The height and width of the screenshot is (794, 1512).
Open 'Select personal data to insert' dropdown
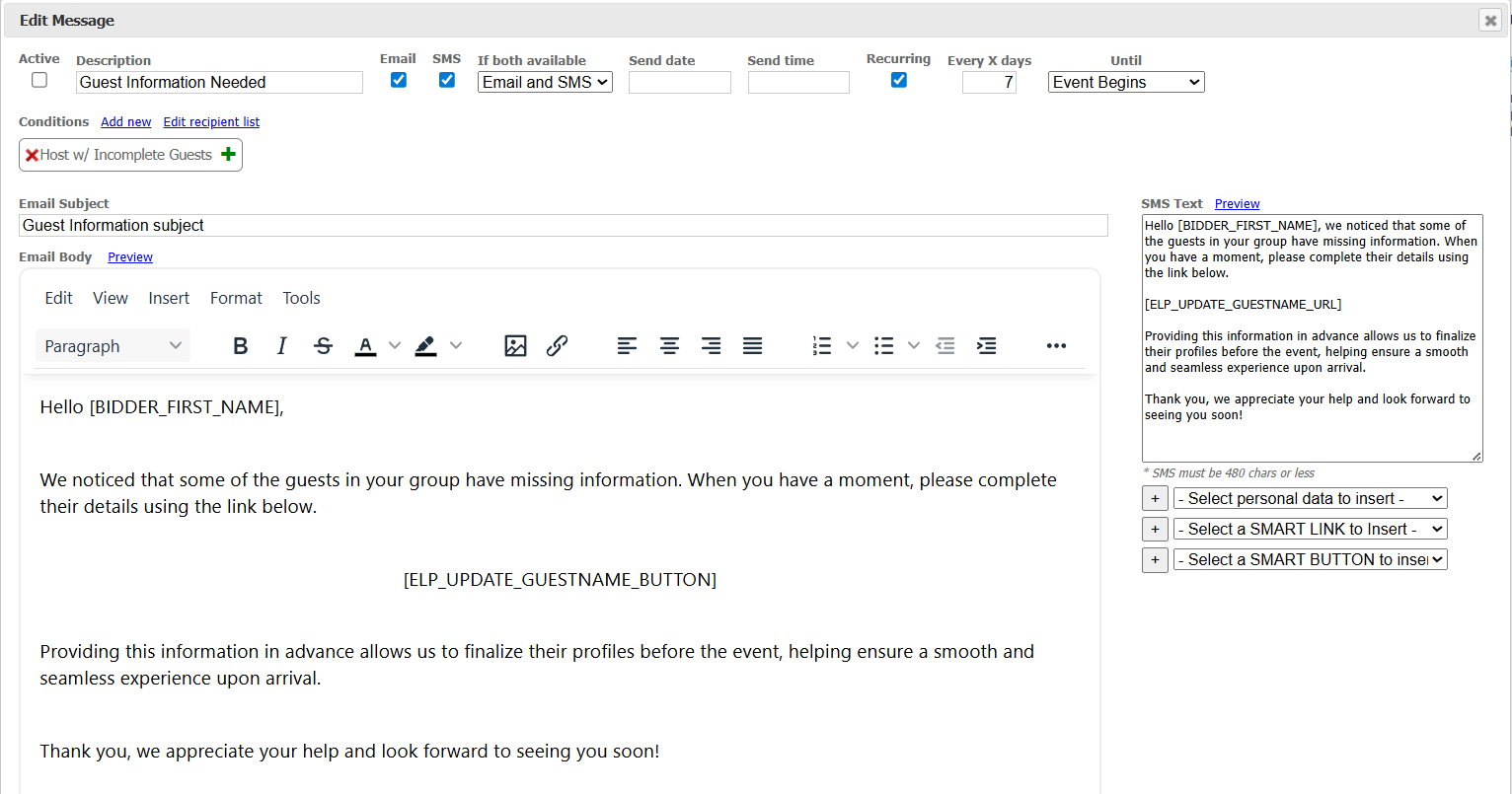click(x=1311, y=499)
